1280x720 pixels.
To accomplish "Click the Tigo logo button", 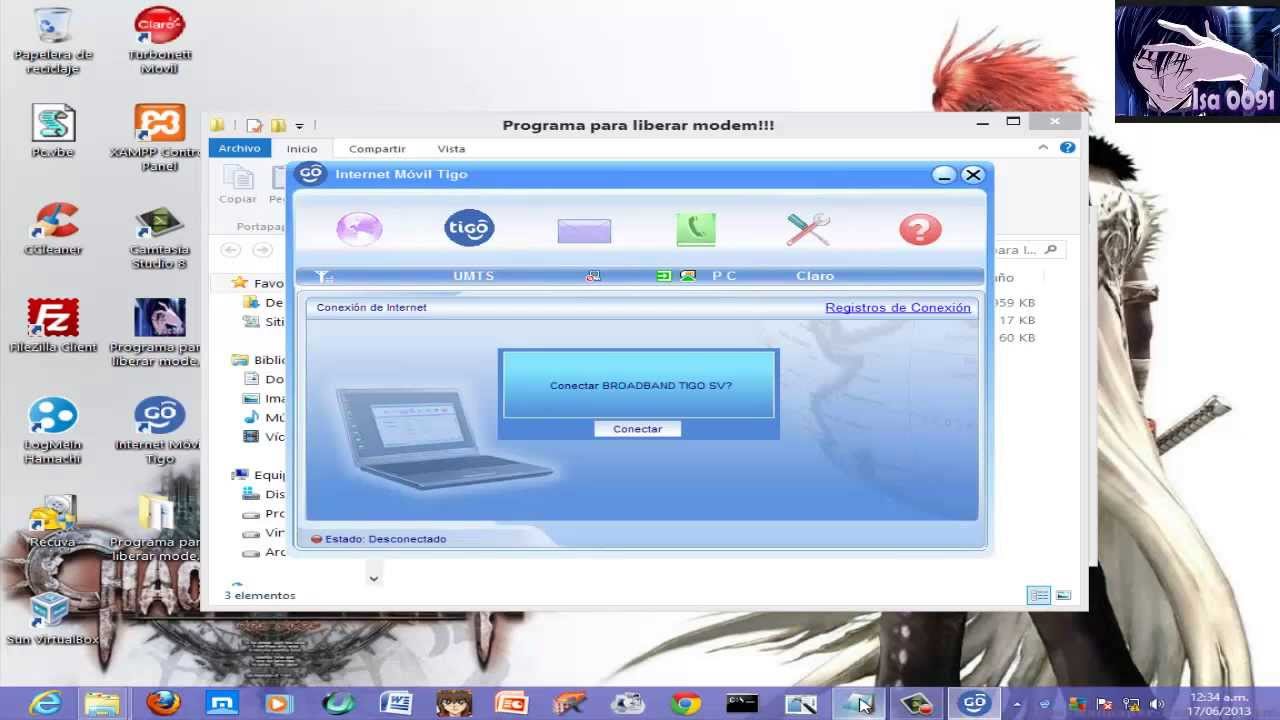I will [469, 228].
